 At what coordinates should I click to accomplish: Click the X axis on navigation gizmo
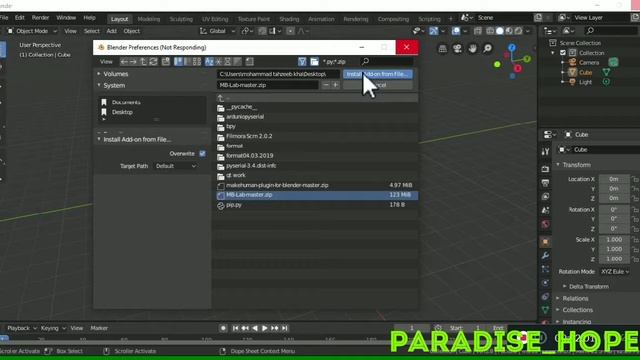click(x=518, y=68)
